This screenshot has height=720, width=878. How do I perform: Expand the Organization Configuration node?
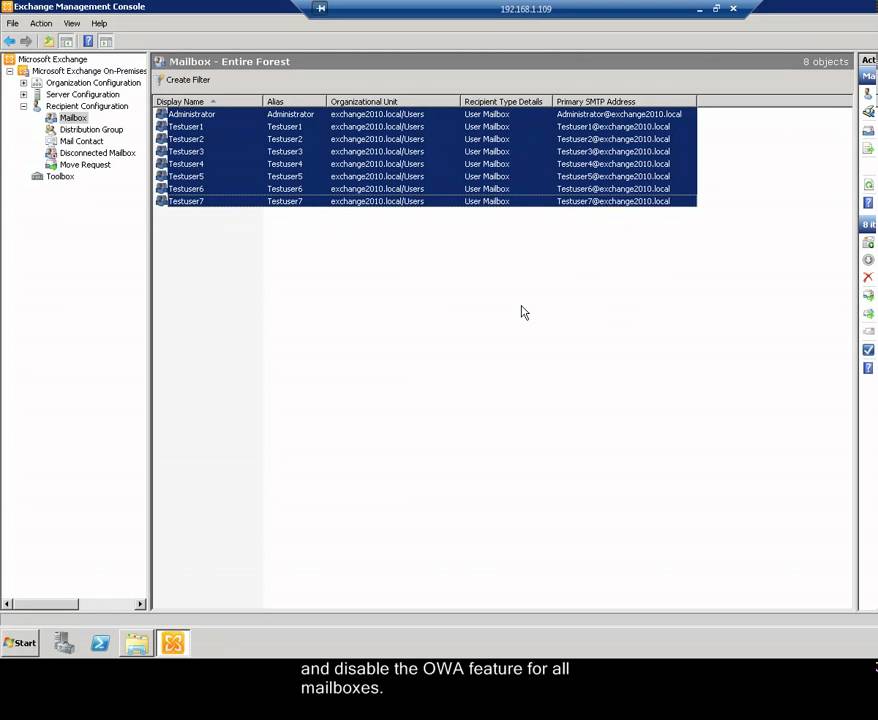point(24,83)
